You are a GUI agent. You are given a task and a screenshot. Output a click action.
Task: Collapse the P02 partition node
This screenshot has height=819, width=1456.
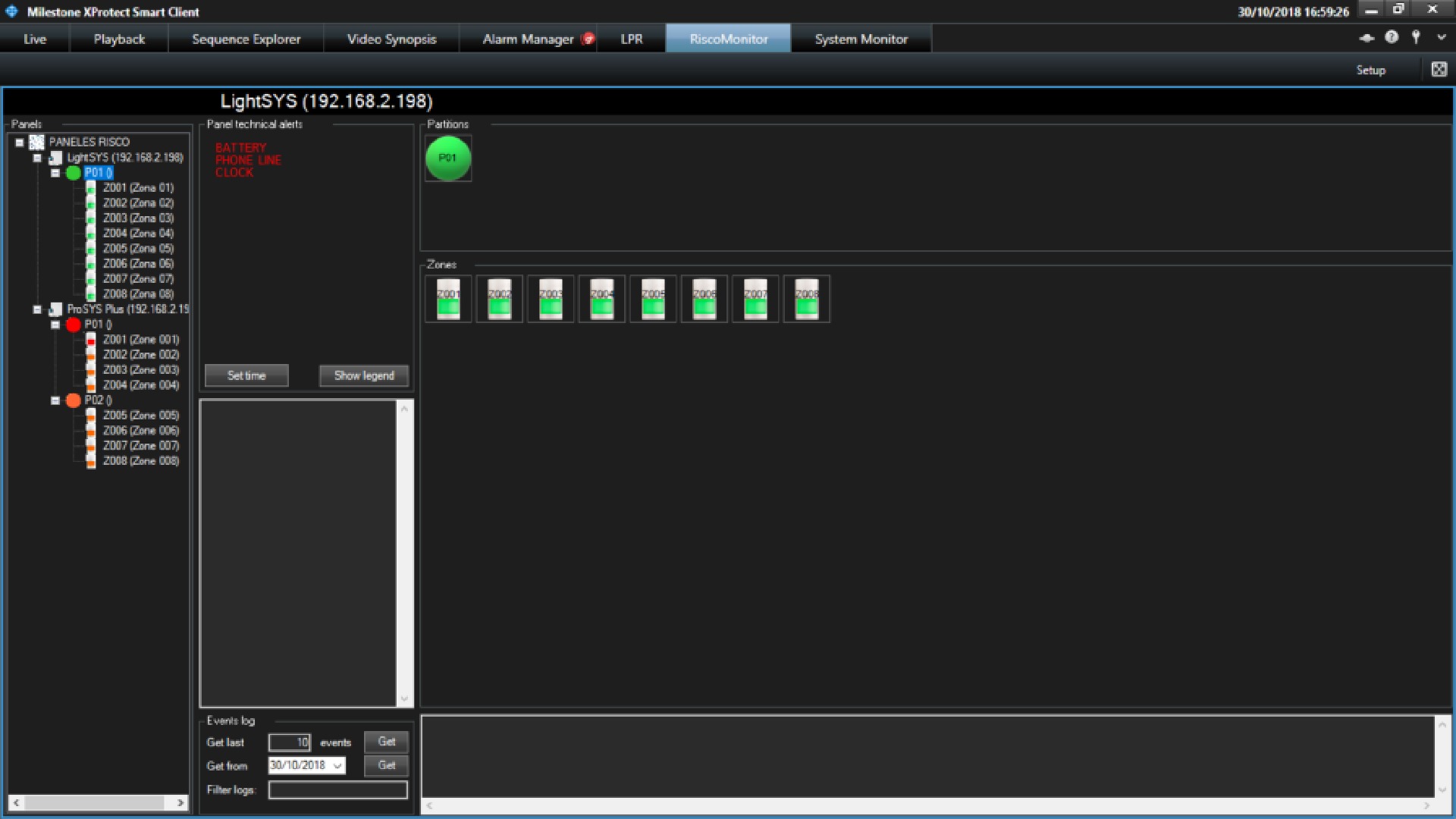click(55, 400)
